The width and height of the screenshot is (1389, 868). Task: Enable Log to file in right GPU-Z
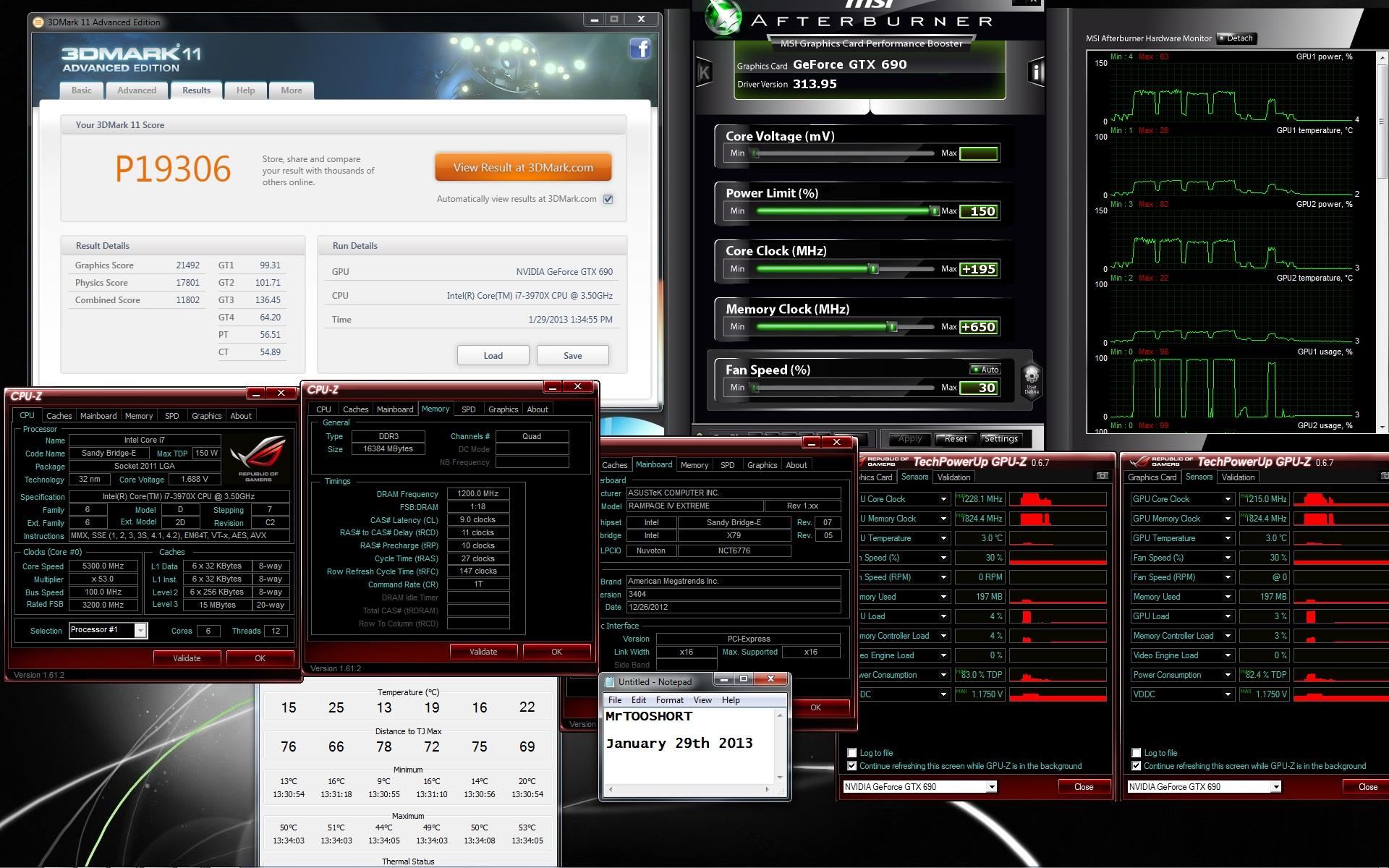[1137, 753]
